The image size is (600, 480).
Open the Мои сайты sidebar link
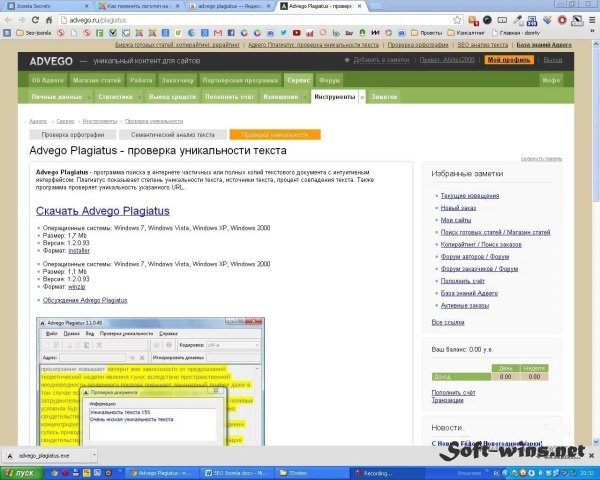[455, 220]
